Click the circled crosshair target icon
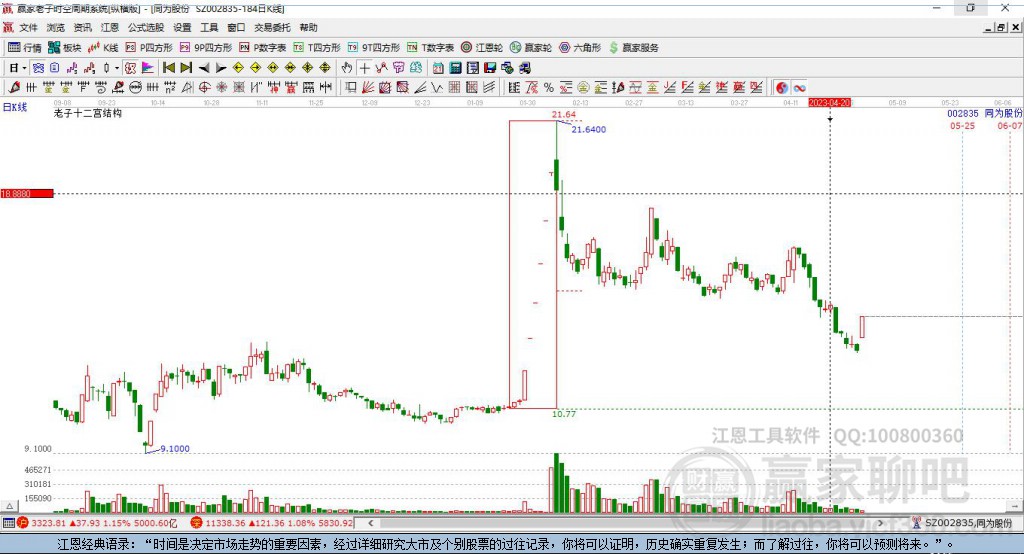The height and width of the screenshot is (554, 1024). click(204, 87)
